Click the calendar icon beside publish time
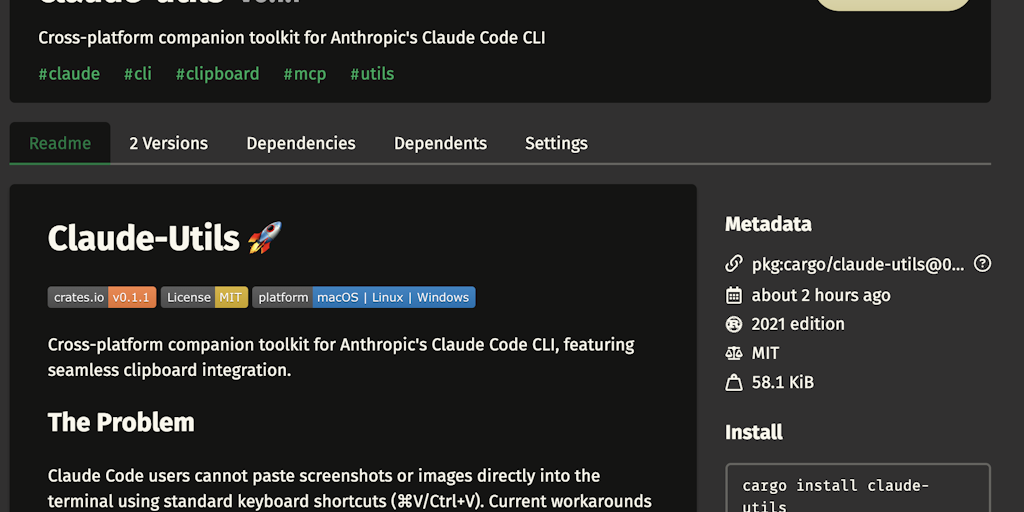This screenshot has height=512, width=1024. pos(734,295)
